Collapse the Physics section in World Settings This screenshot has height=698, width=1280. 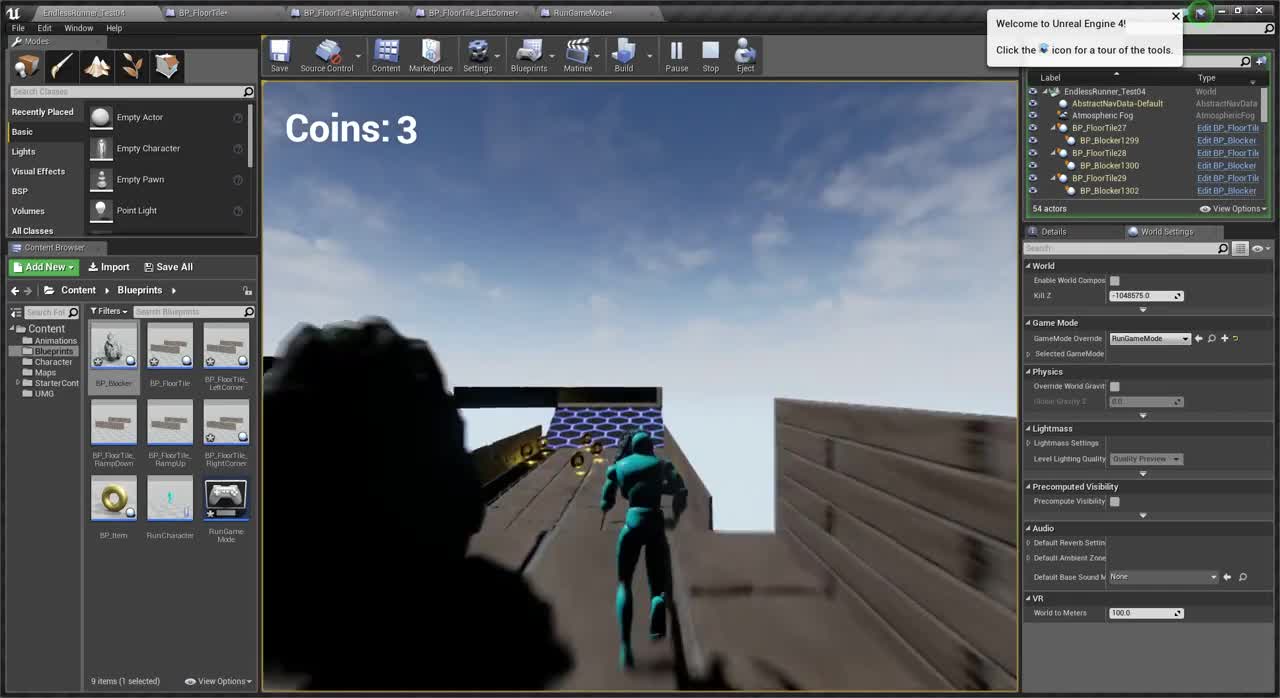pyautogui.click(x=1030, y=371)
